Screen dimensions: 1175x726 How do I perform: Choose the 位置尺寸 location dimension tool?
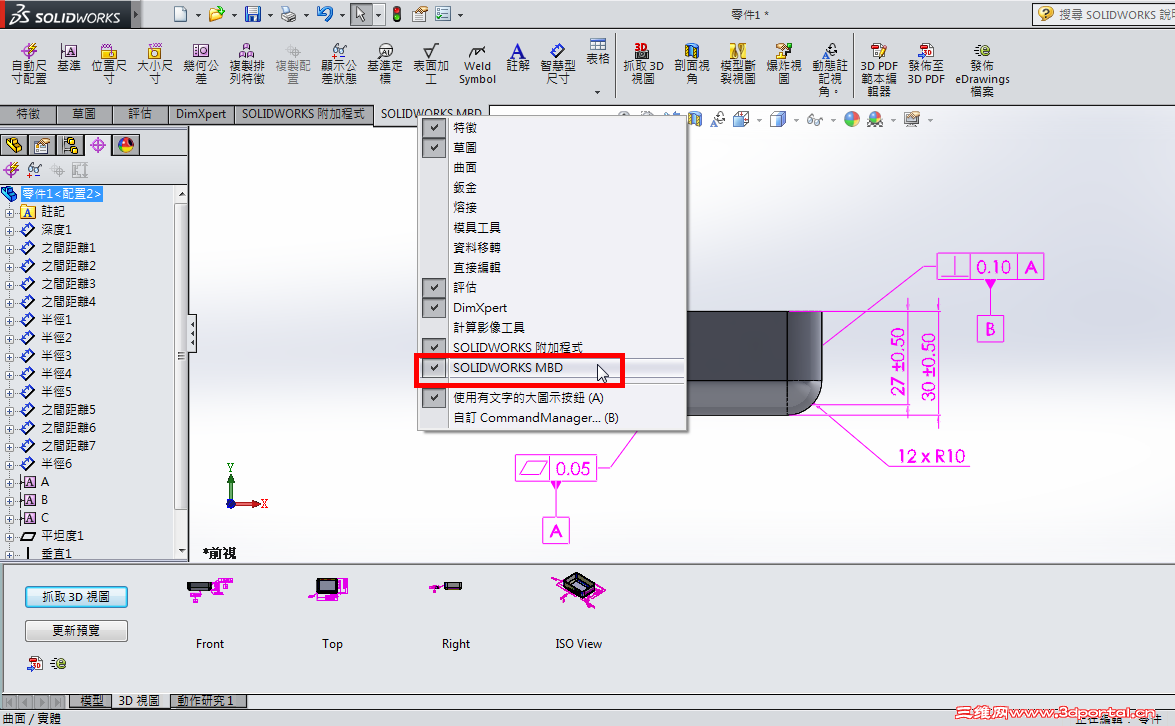109,64
